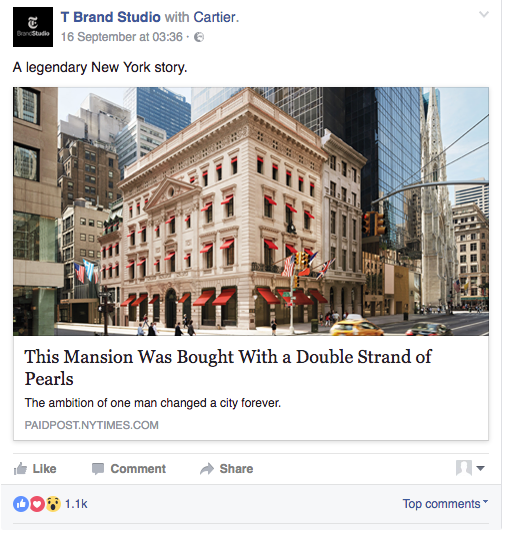Screen dimensions: 505x533
Task: Open the Top comments sorting dropdown
Action: pos(445,503)
